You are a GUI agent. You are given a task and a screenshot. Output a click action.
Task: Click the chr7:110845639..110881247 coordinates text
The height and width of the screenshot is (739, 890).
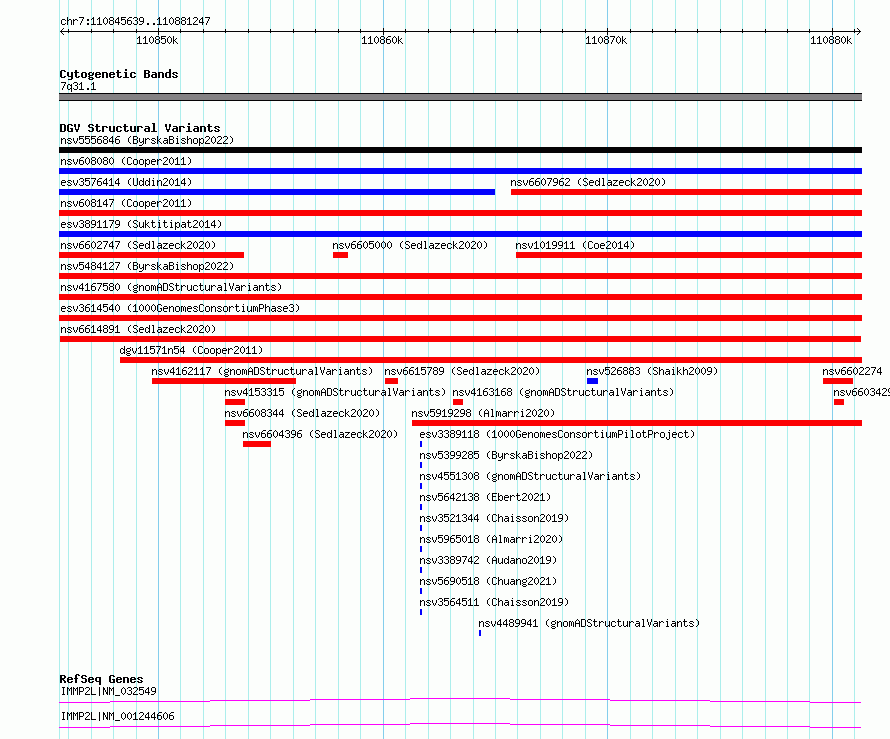135,22
